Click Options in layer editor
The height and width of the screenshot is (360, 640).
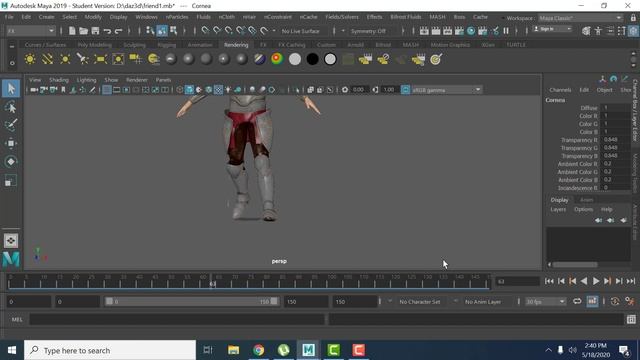pos(583,209)
